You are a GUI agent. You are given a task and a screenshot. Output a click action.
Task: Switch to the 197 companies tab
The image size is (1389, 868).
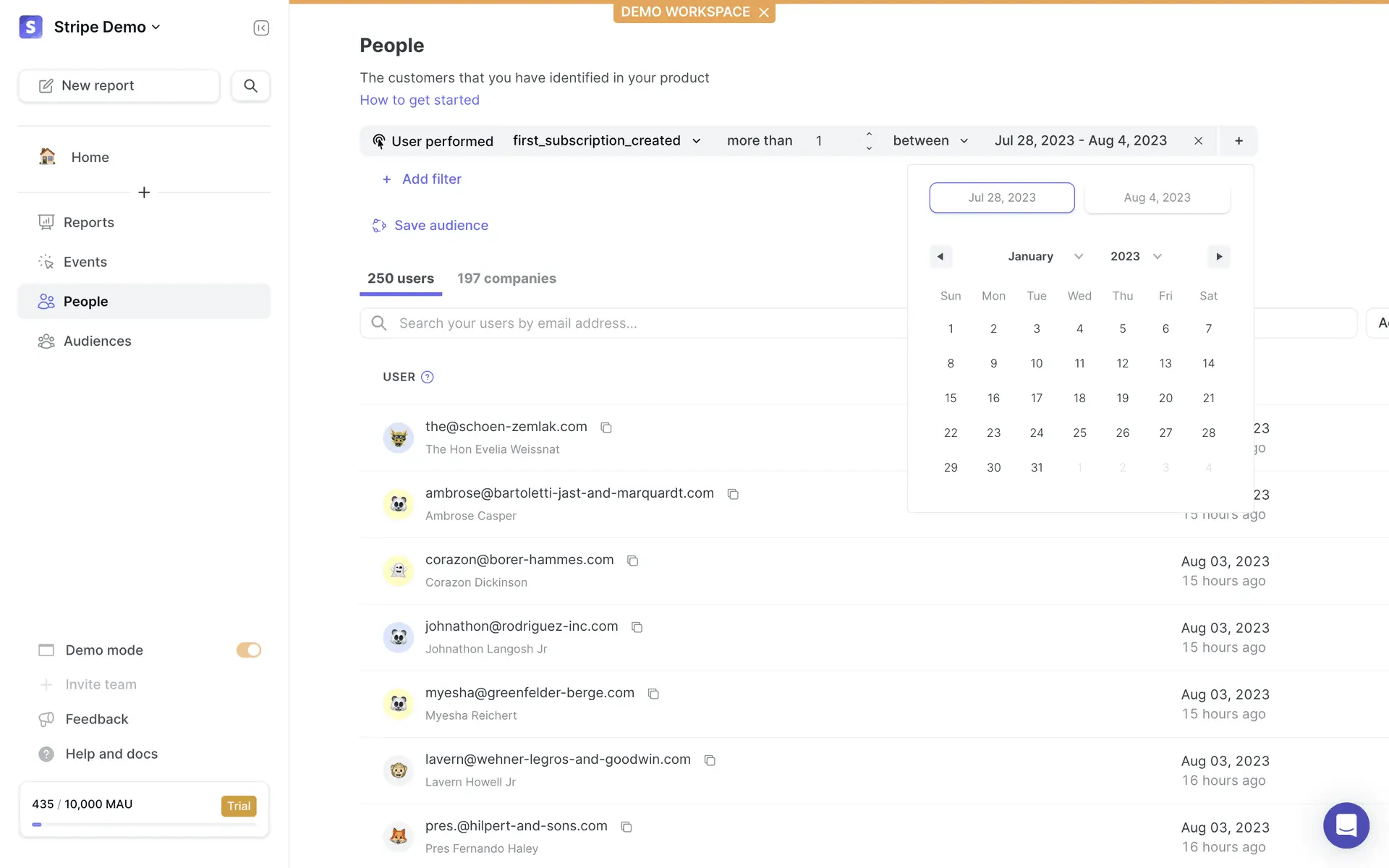click(506, 278)
